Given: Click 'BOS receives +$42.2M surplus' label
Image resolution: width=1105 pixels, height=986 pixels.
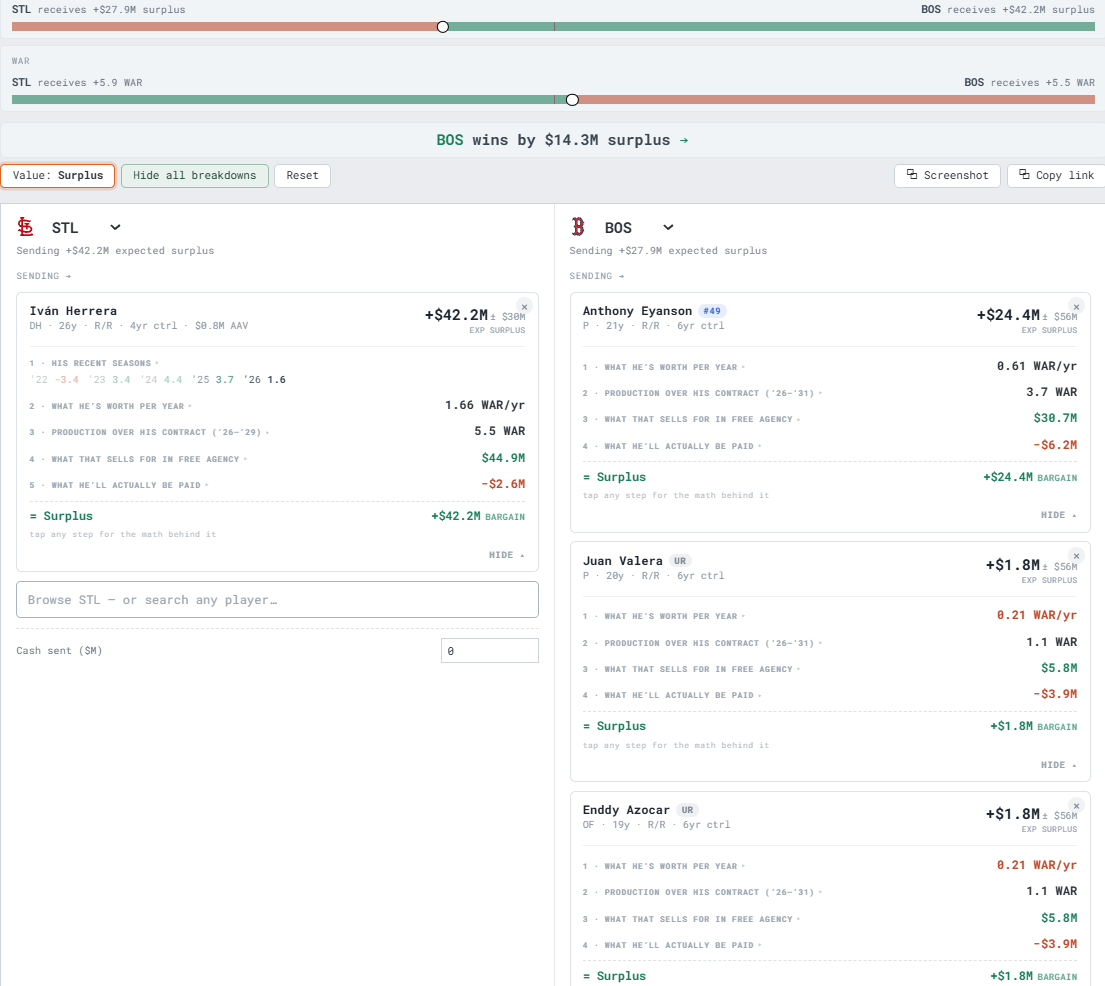Looking at the screenshot, I should tap(1008, 10).
